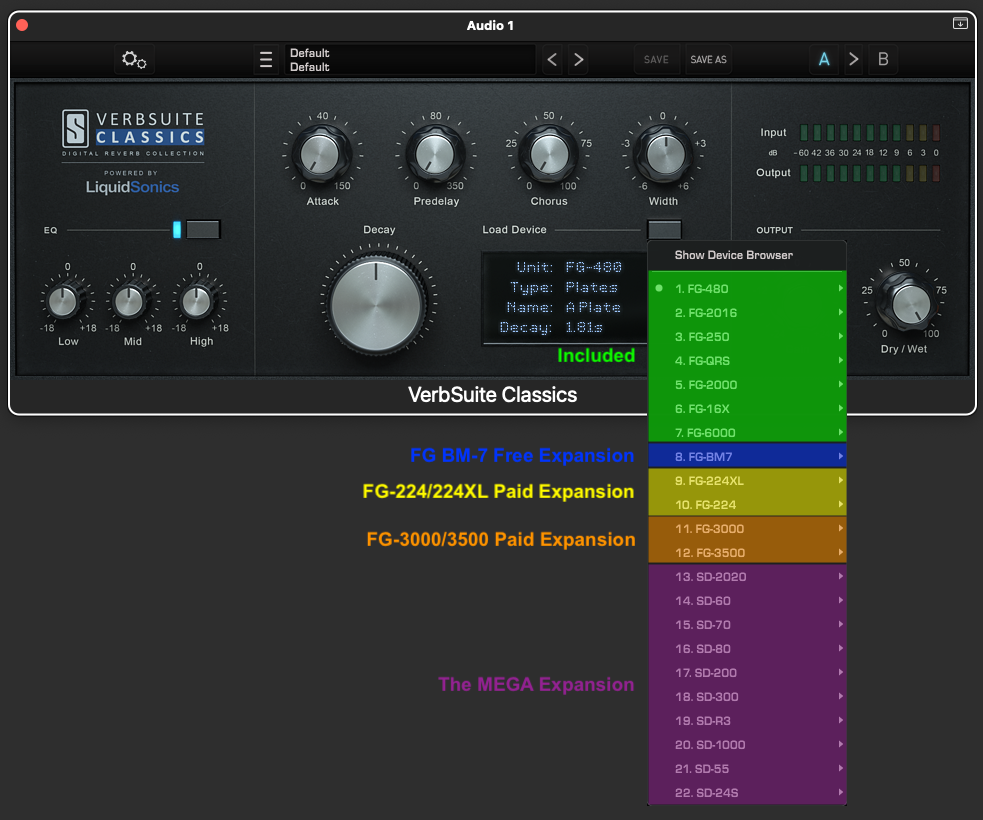Select 17. SD-200 device
The image size is (983, 820).
click(x=747, y=673)
